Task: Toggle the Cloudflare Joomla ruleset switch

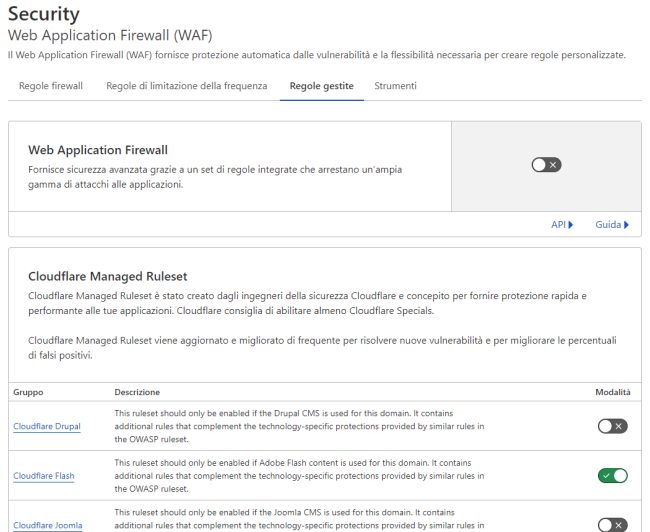Action: pyautogui.click(x=613, y=525)
